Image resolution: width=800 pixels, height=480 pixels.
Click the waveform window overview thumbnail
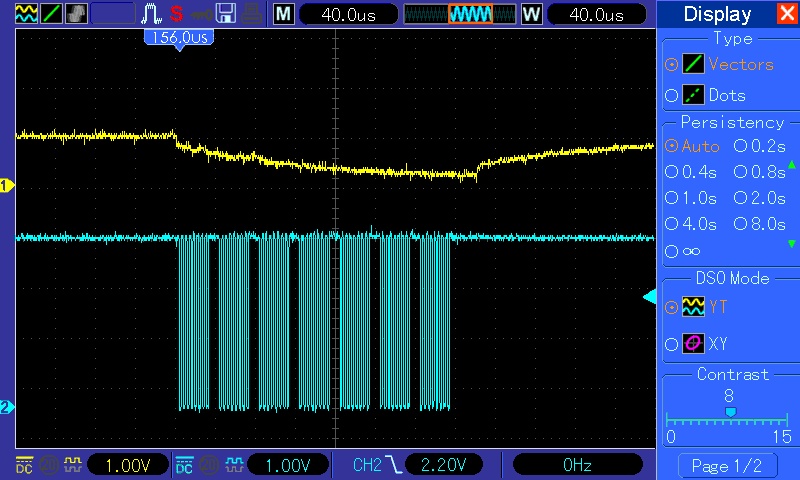459,14
